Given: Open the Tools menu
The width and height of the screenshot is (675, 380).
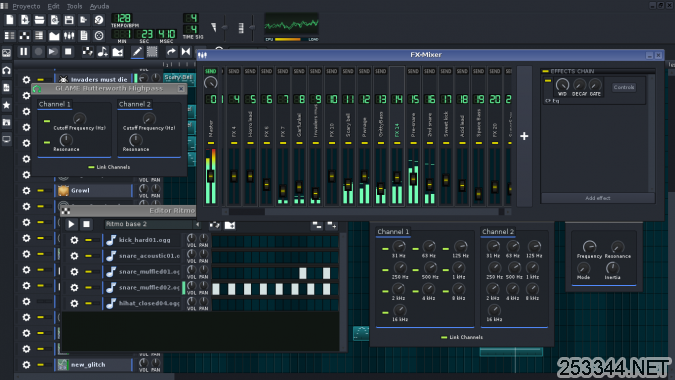Looking at the screenshot, I should click(x=74, y=6).
